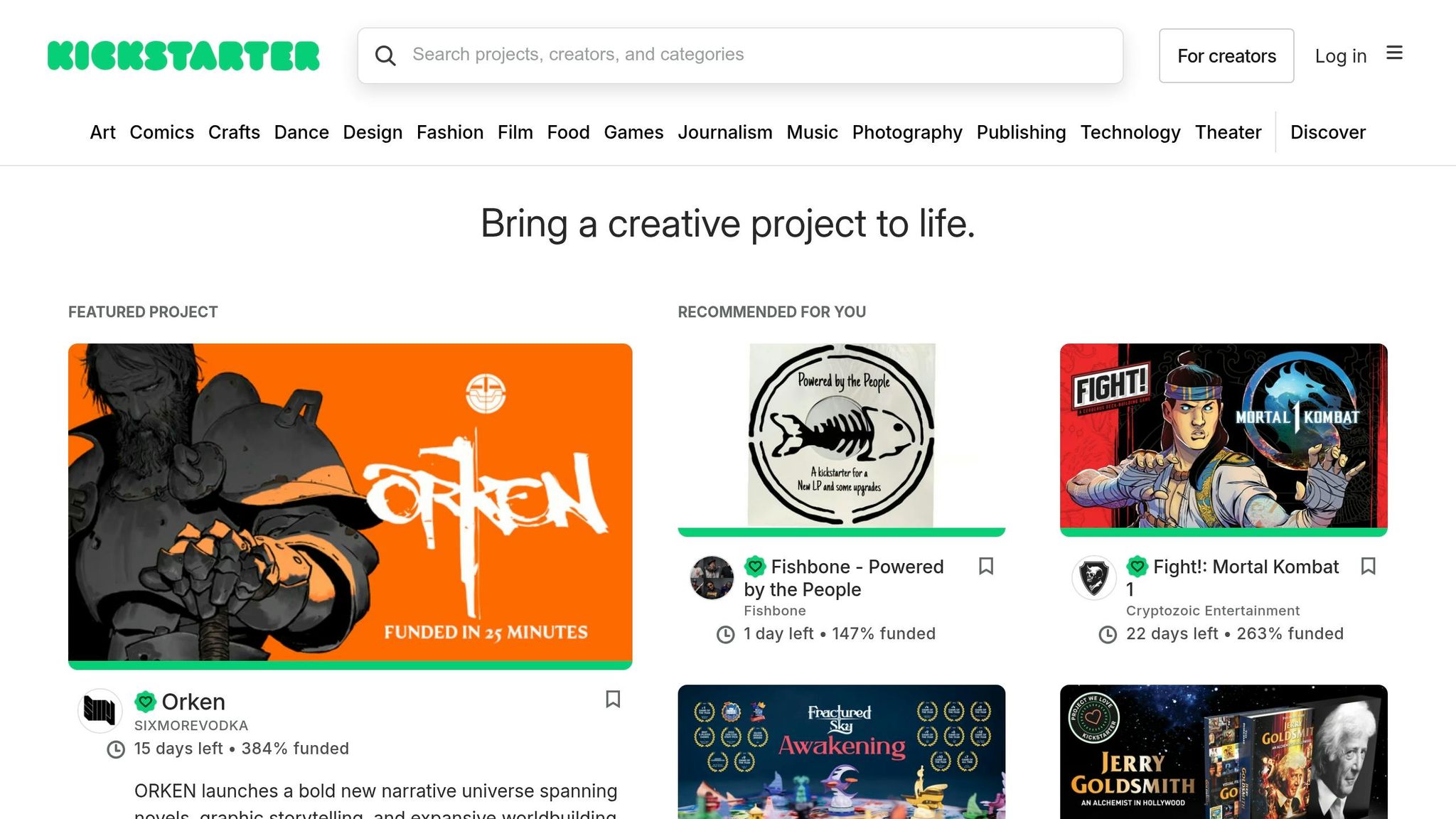This screenshot has height=819, width=1456.
Task: Click Fishbone Project We Love badge
Action: 755,567
